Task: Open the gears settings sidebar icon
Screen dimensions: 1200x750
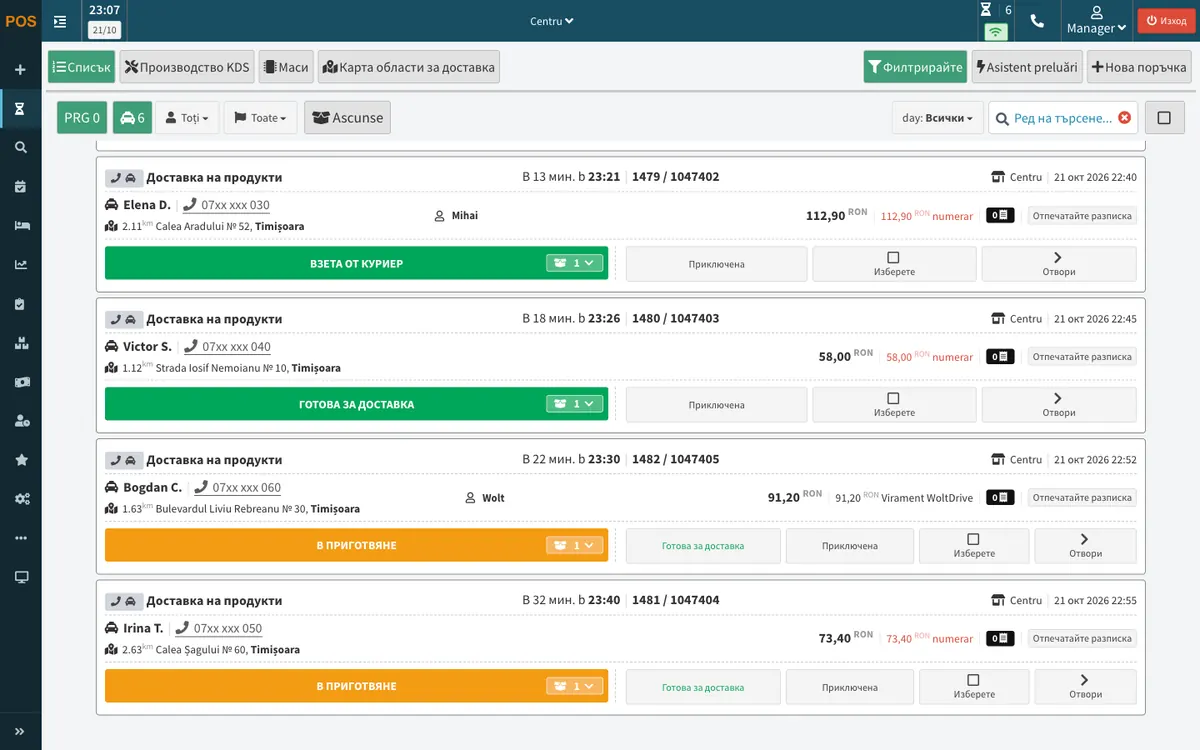Action: point(20,499)
